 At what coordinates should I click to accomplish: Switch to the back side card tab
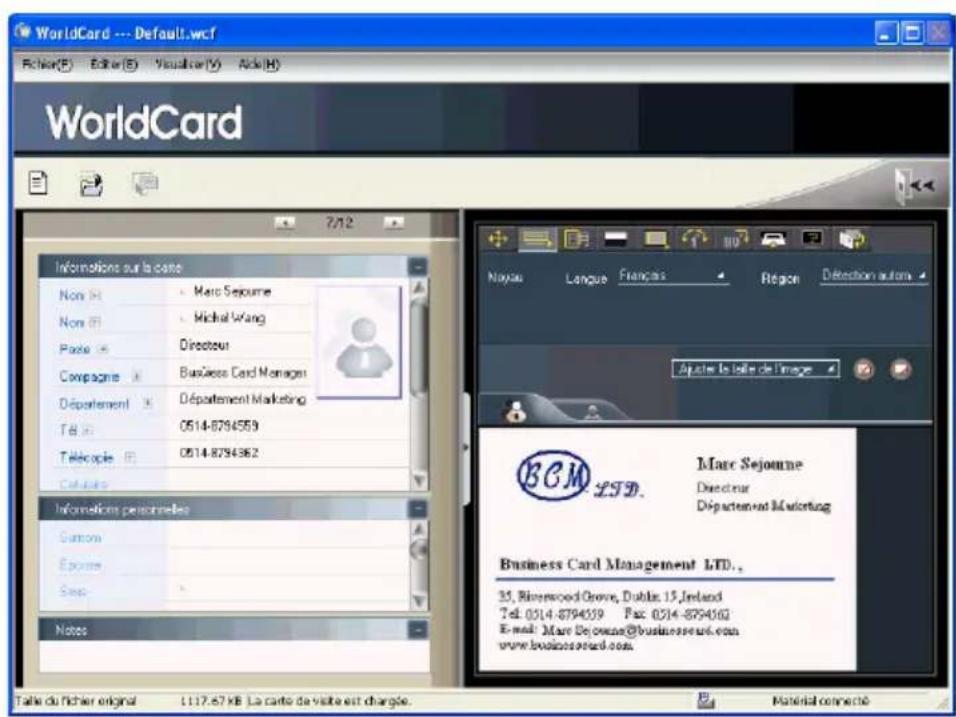point(591,412)
